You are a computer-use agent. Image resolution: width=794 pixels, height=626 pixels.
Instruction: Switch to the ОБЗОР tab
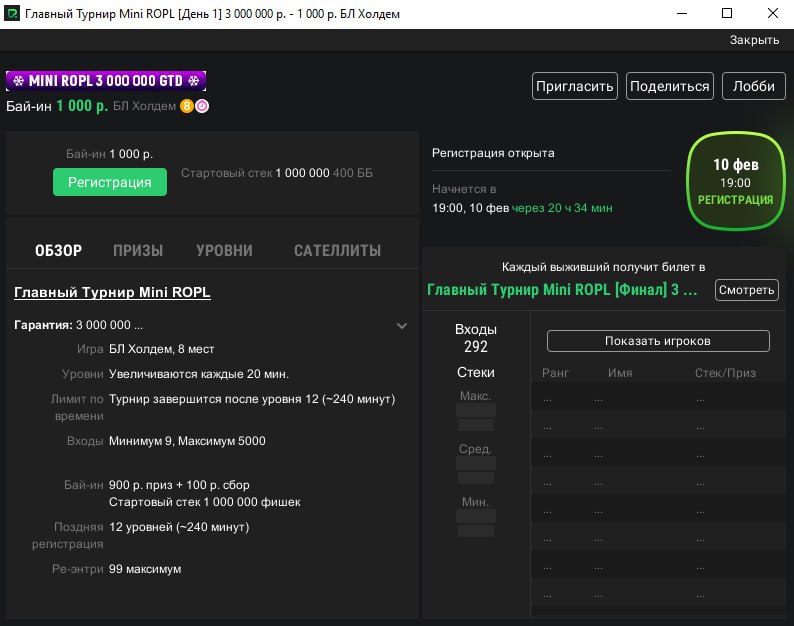(x=58, y=250)
